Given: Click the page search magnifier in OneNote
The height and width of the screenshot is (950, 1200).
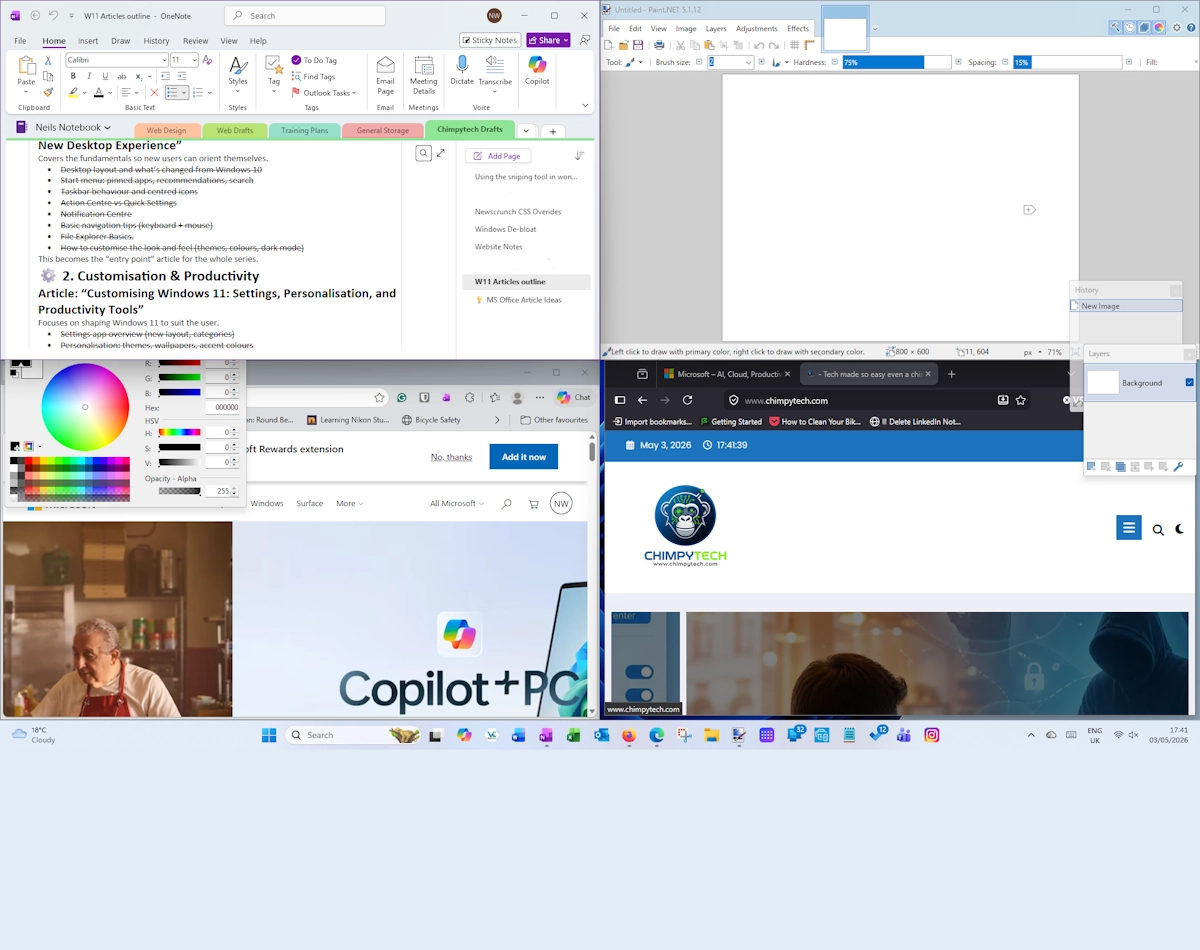Looking at the screenshot, I should point(424,153).
